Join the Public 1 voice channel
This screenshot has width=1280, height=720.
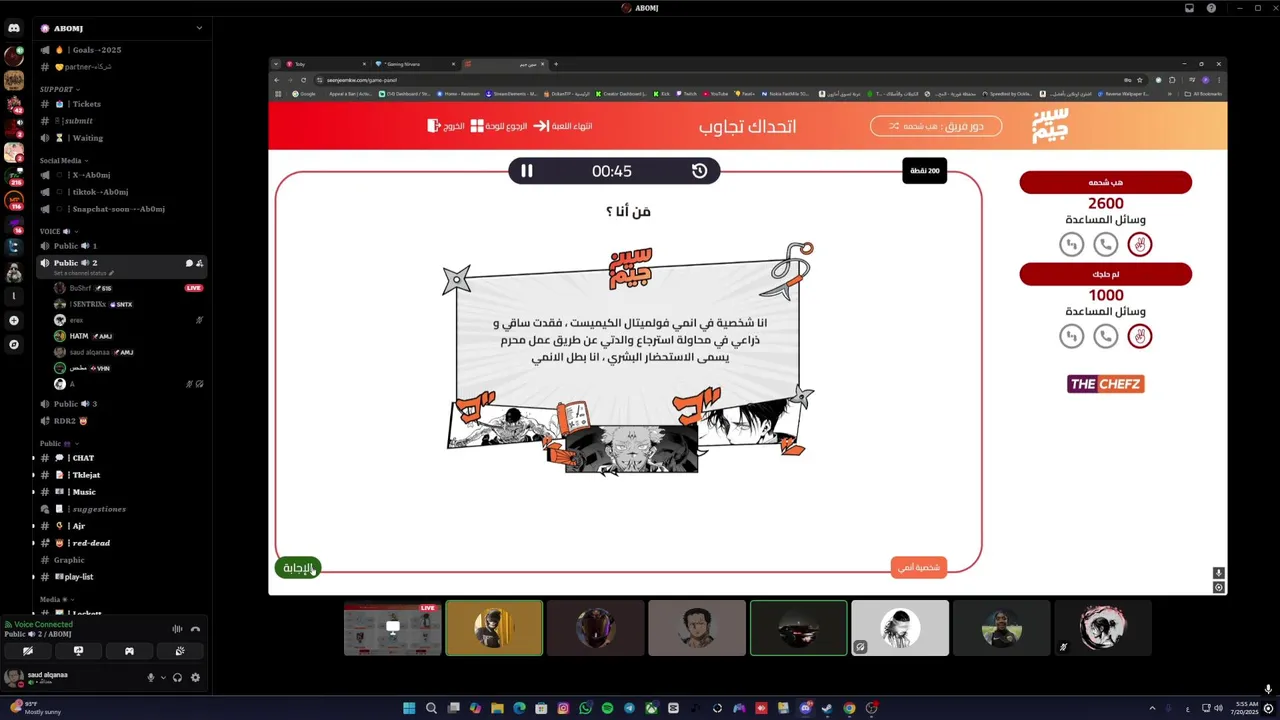120,246
